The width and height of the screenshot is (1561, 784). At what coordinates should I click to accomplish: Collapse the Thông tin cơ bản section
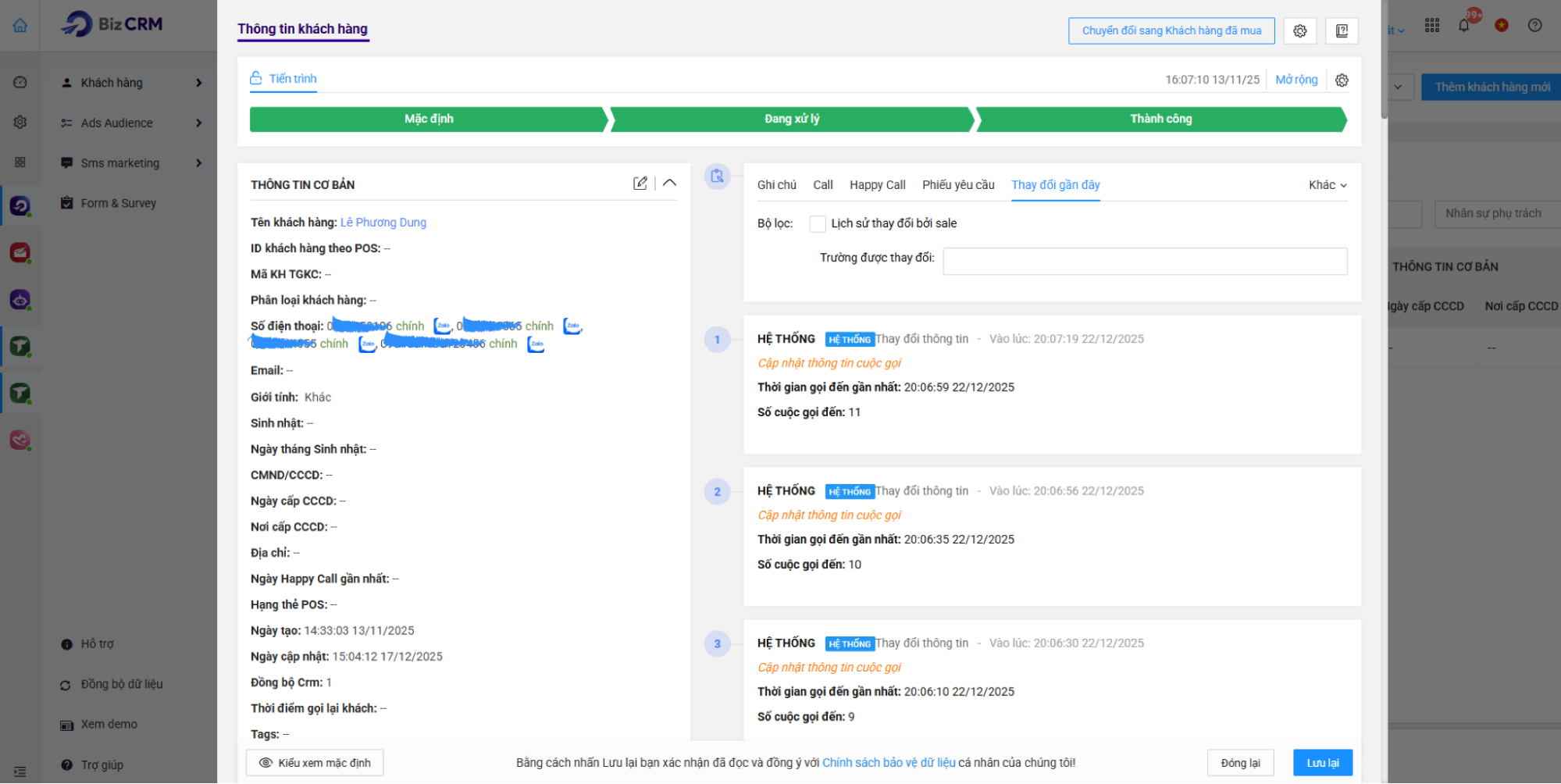(x=669, y=184)
